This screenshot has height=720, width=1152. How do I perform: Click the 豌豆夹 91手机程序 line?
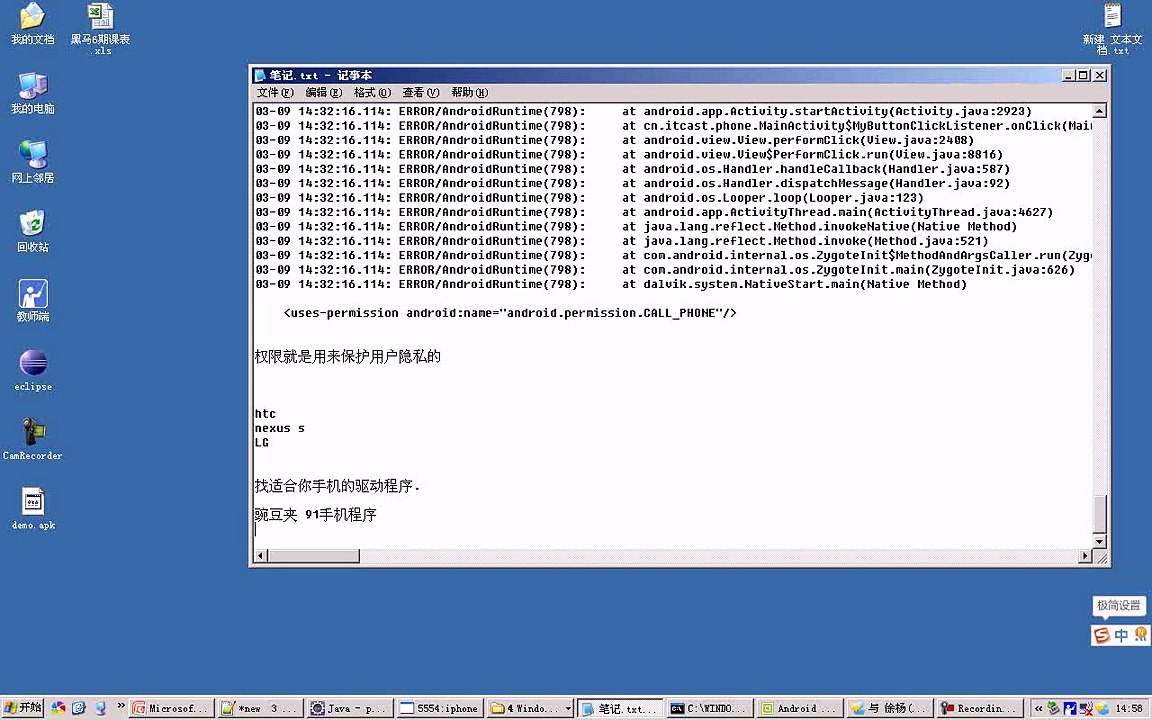[315, 515]
